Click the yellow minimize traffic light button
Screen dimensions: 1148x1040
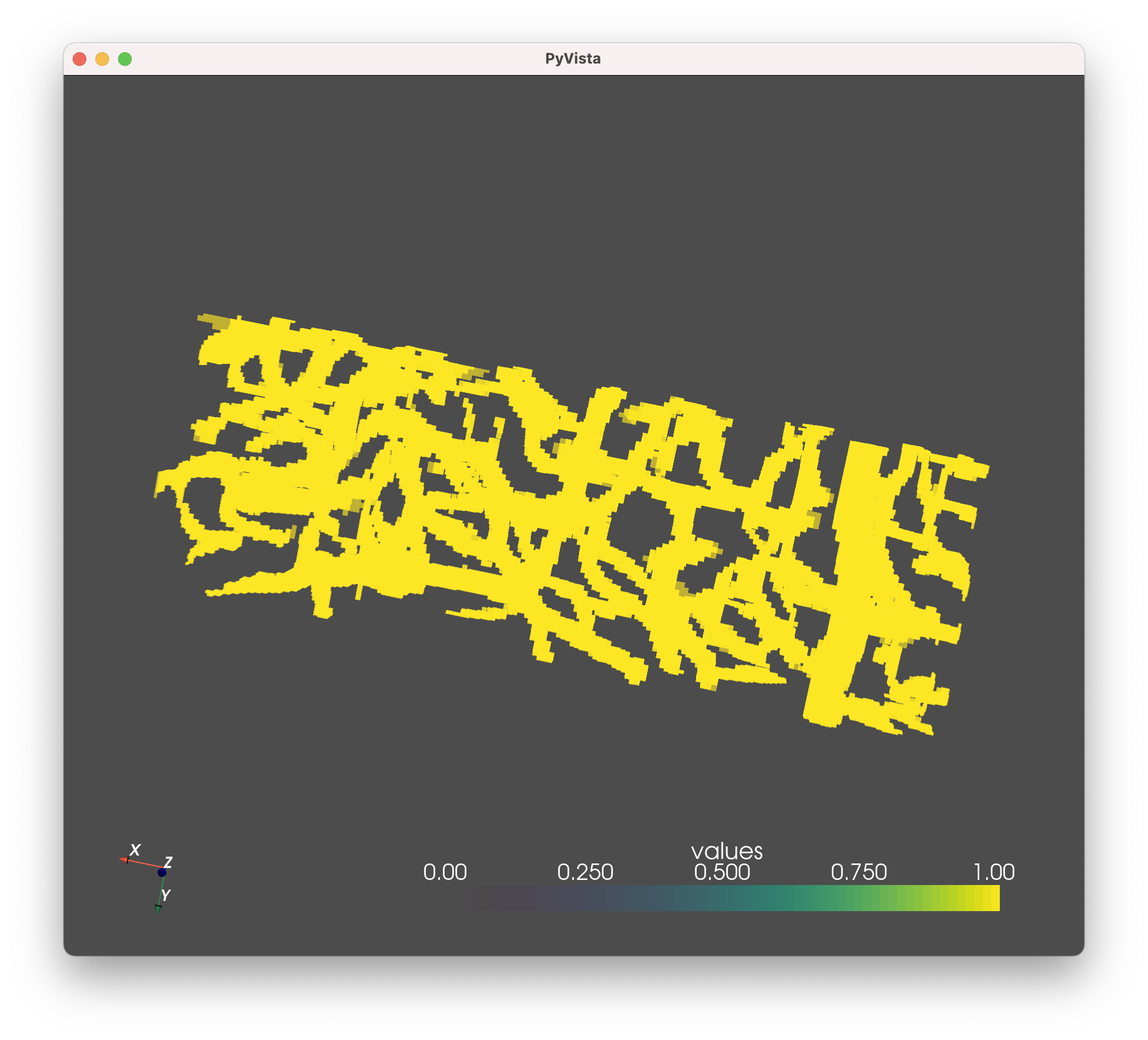(103, 58)
